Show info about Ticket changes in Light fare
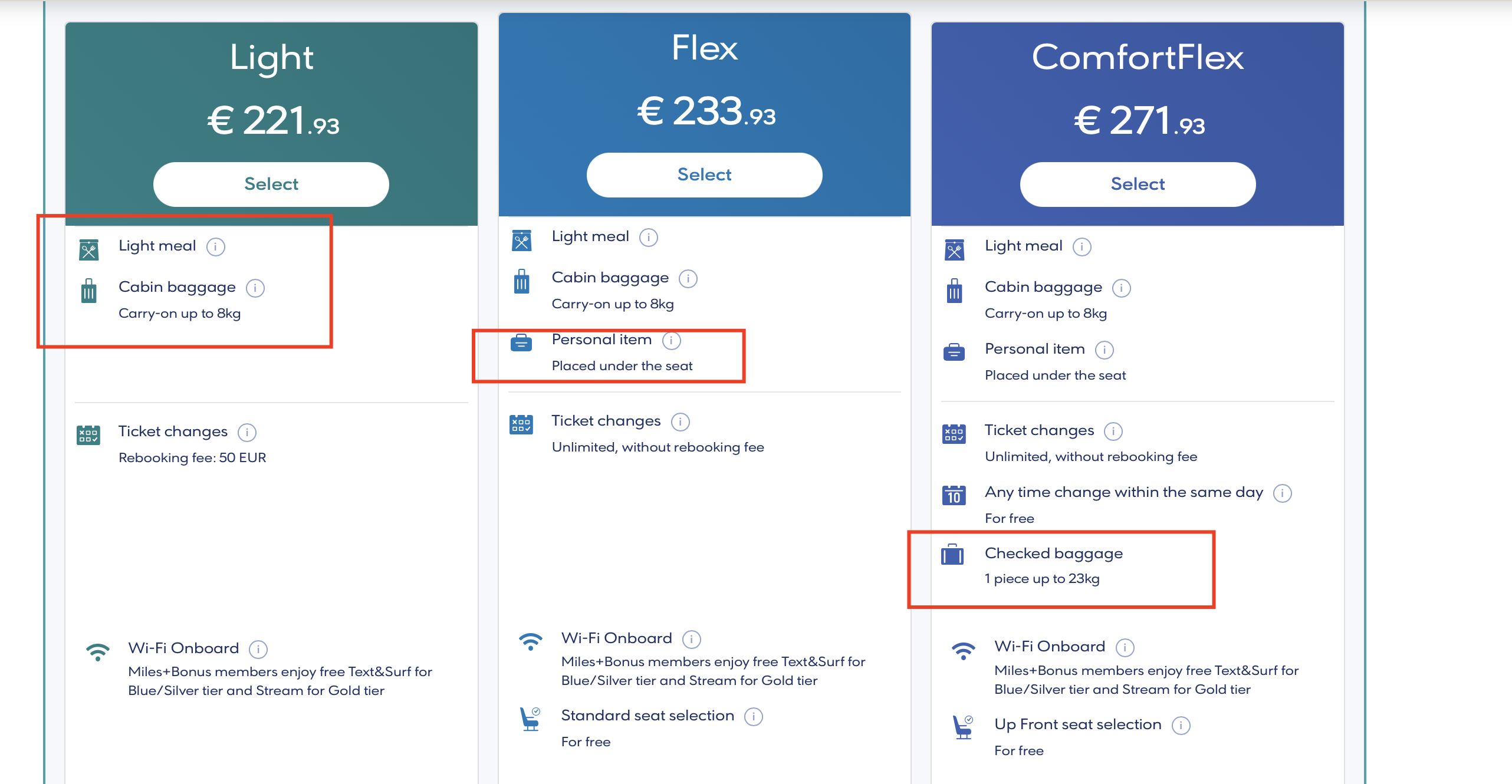1512x784 pixels. click(x=247, y=432)
